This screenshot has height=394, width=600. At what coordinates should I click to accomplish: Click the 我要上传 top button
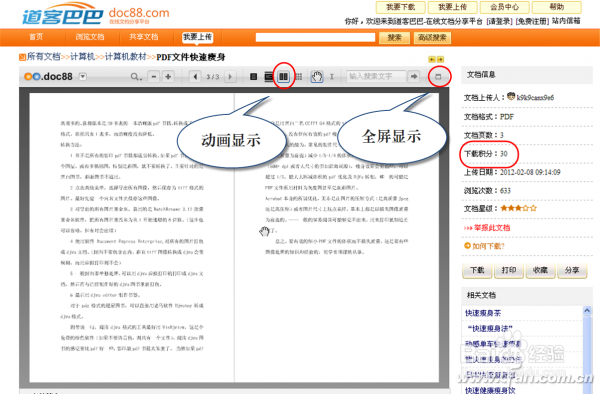click(x=453, y=7)
